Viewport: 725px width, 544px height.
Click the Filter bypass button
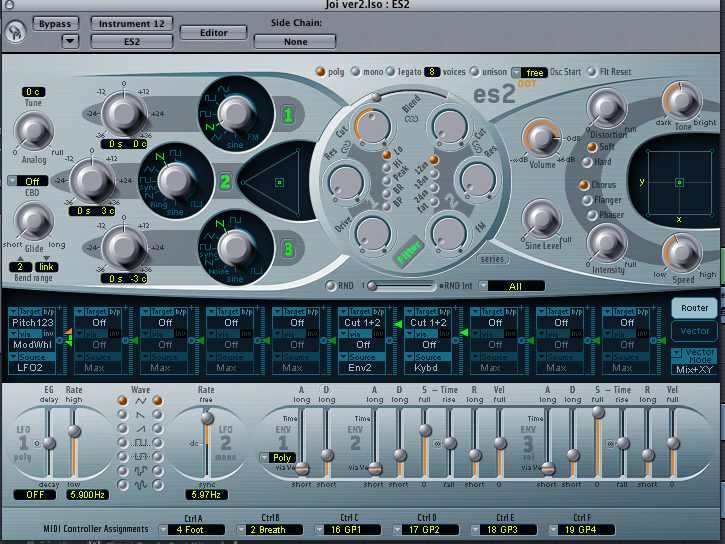coord(408,252)
